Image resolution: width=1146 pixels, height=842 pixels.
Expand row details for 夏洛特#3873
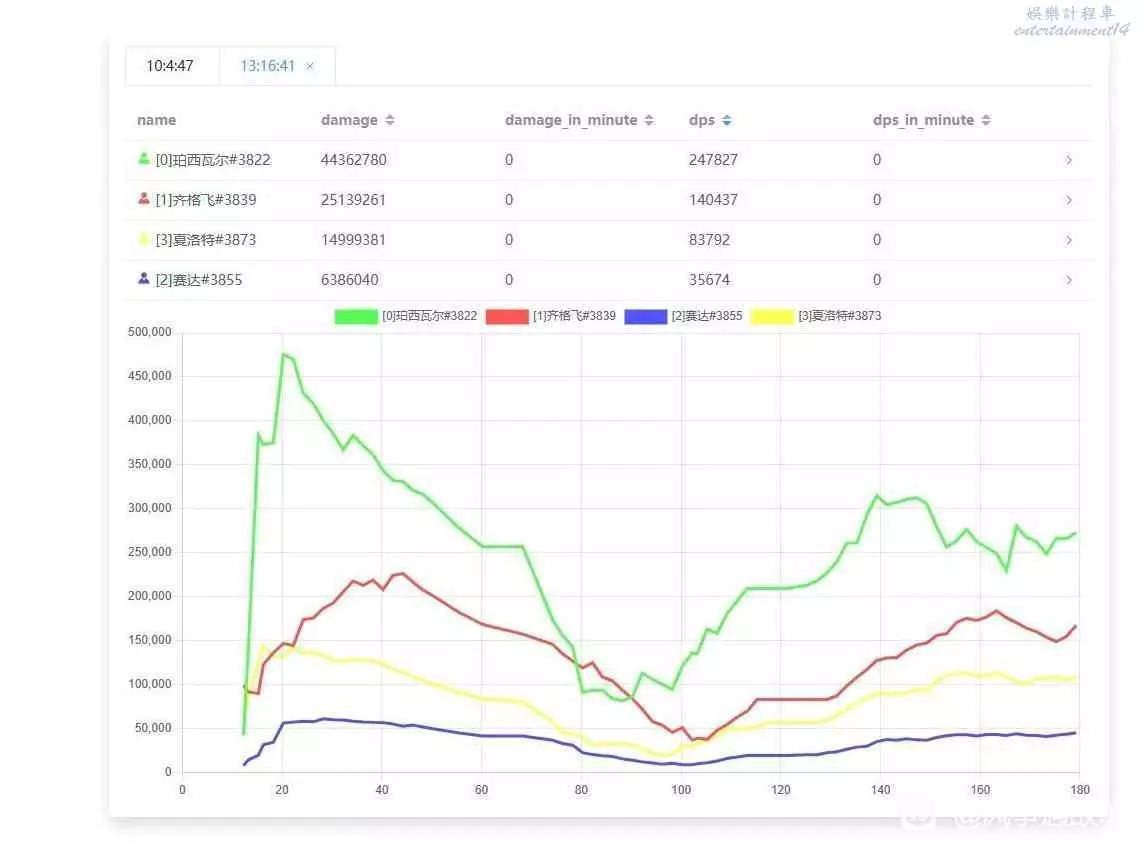(x=1068, y=240)
